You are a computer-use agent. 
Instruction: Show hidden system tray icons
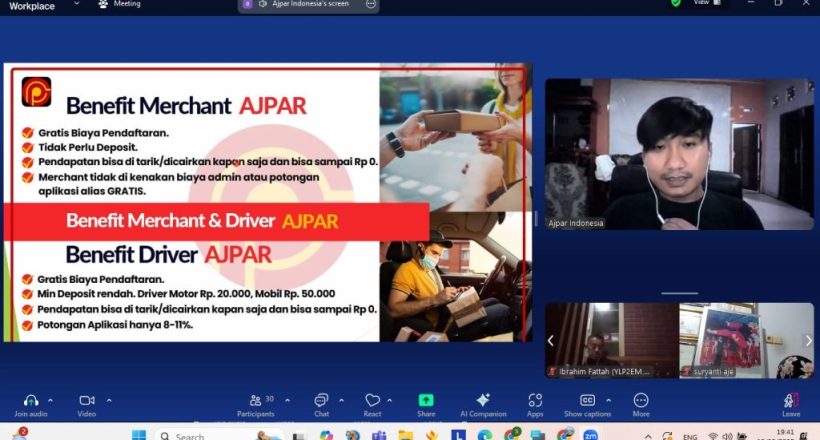click(x=648, y=436)
